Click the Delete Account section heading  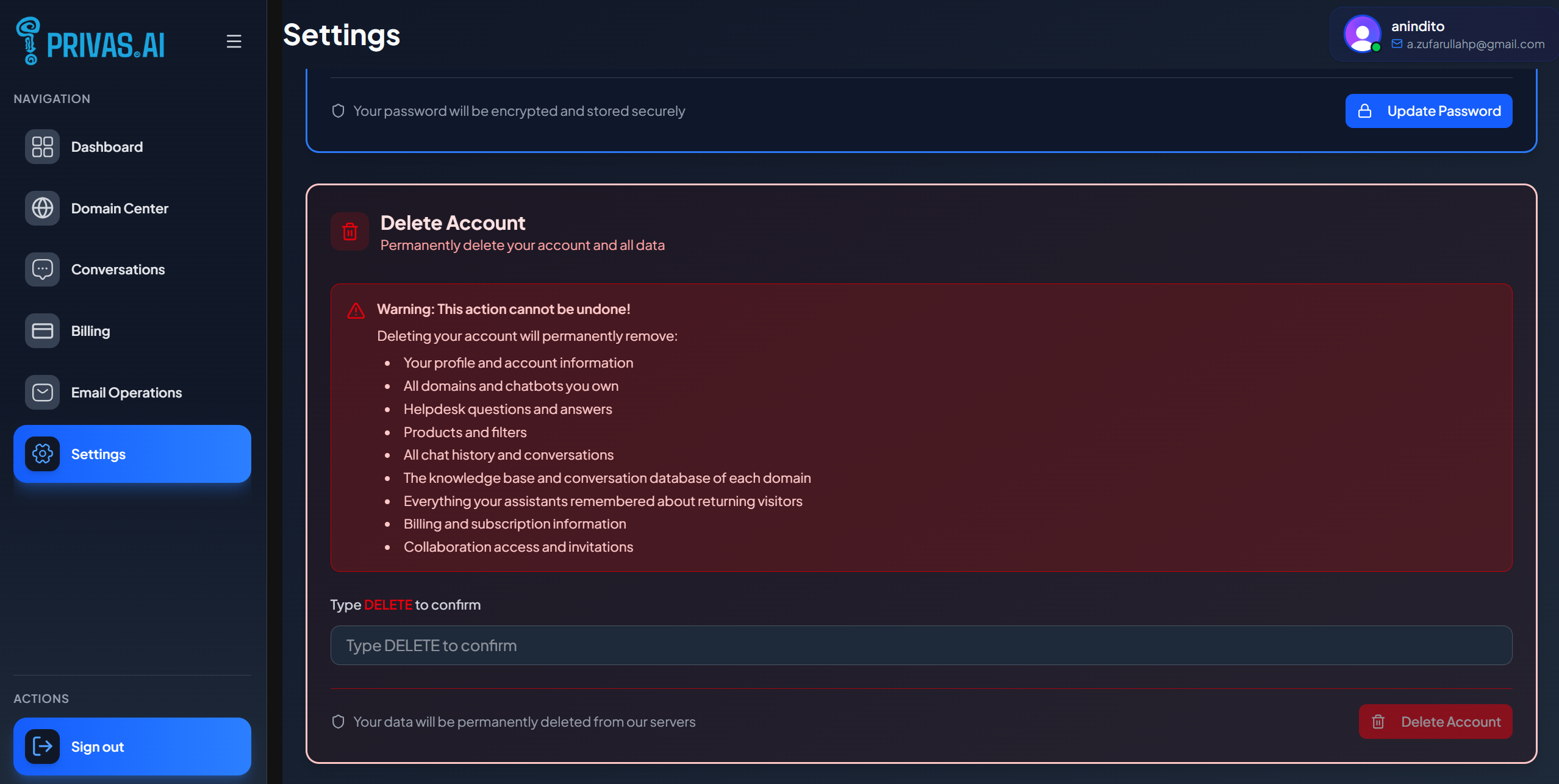tap(453, 223)
